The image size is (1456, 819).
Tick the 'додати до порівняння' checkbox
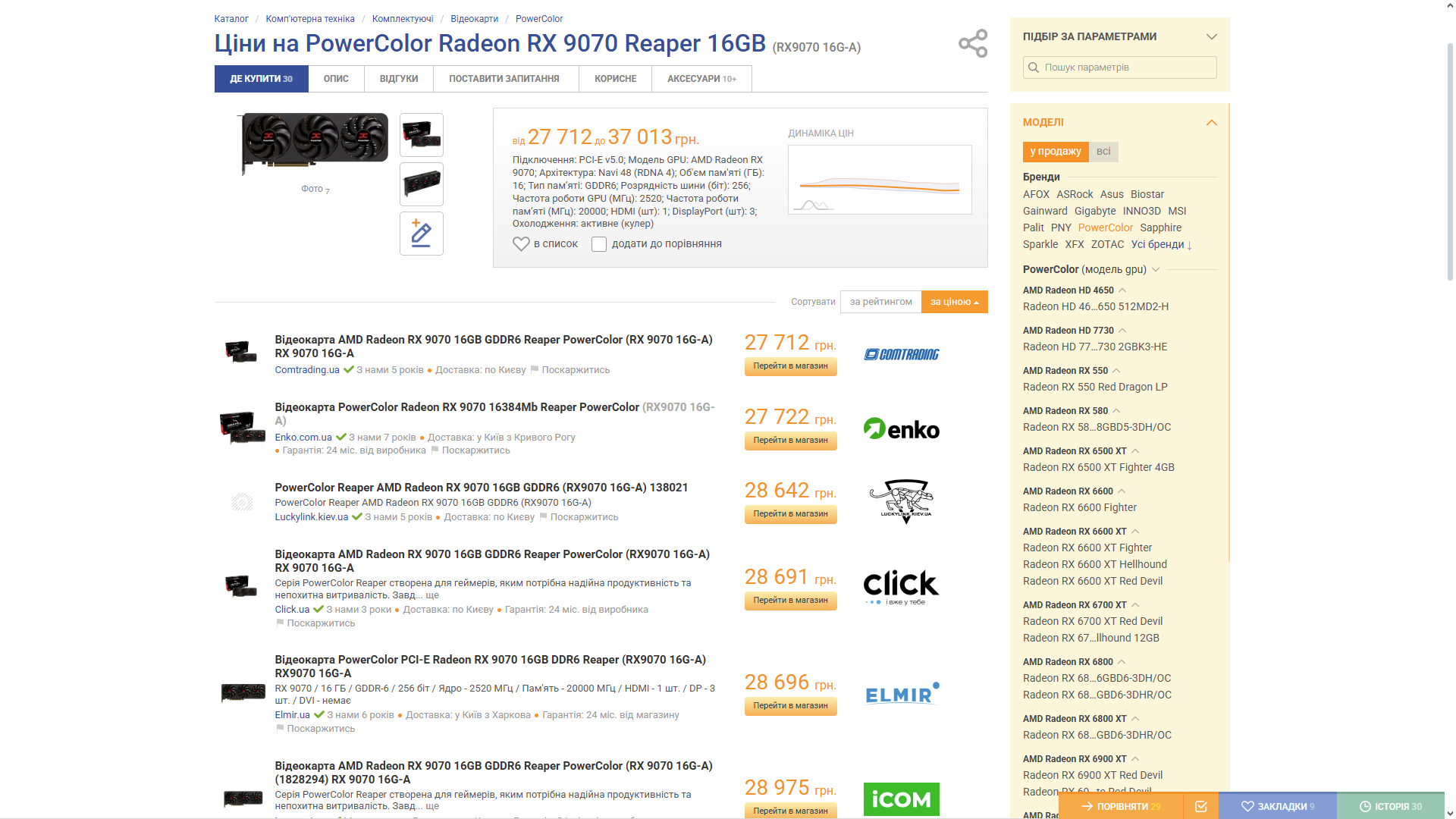point(599,244)
